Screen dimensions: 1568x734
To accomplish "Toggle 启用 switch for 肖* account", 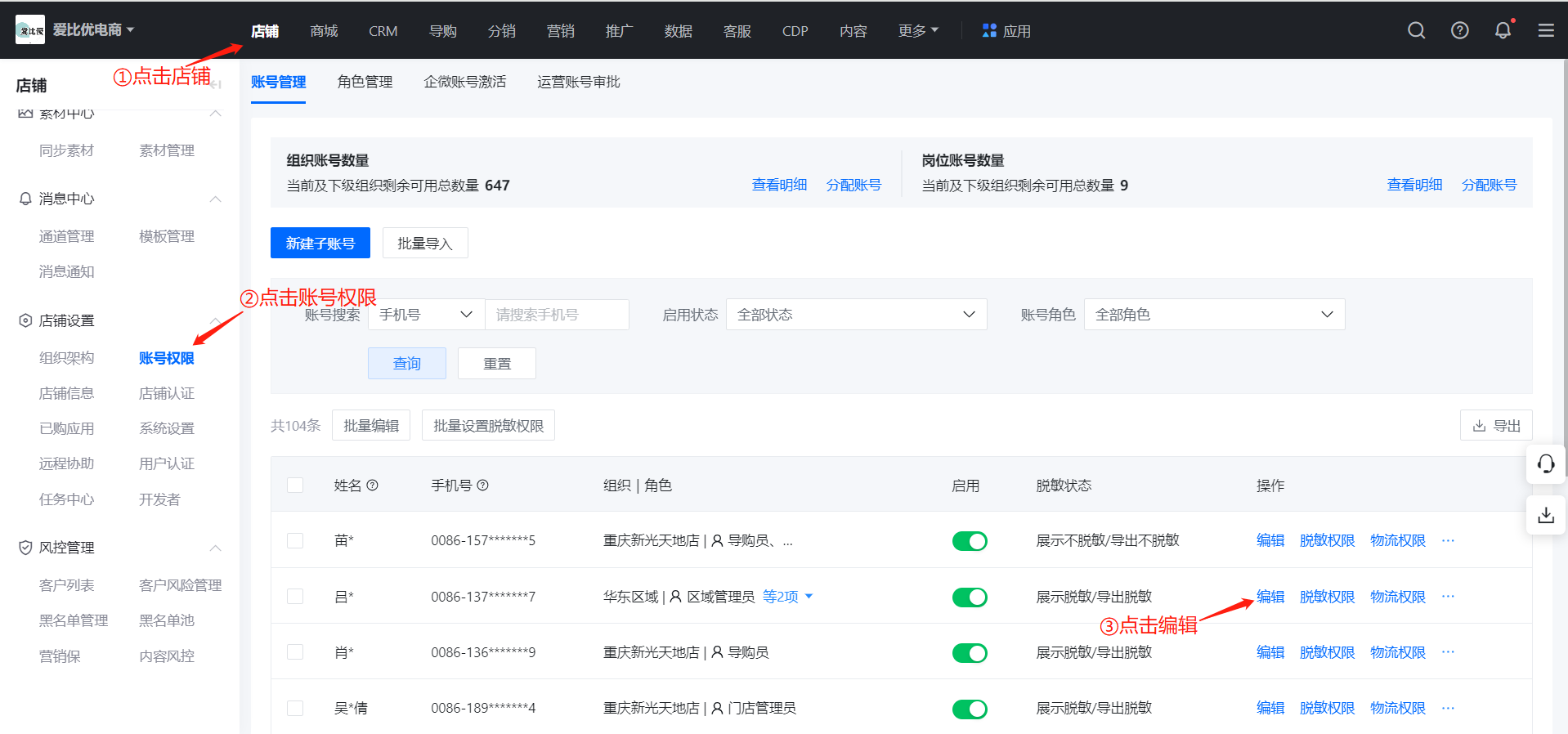I will tap(970, 653).
